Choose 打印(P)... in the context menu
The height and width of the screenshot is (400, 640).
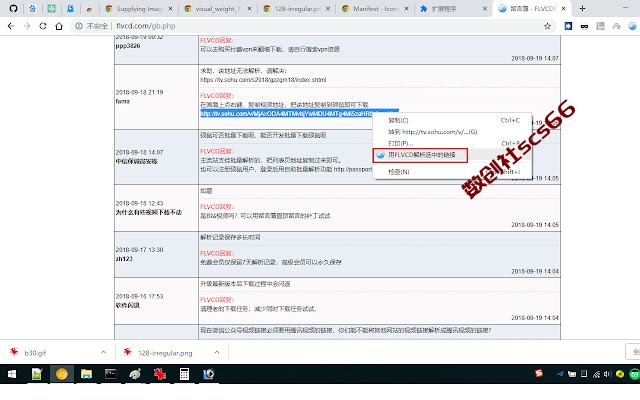click(x=452, y=143)
